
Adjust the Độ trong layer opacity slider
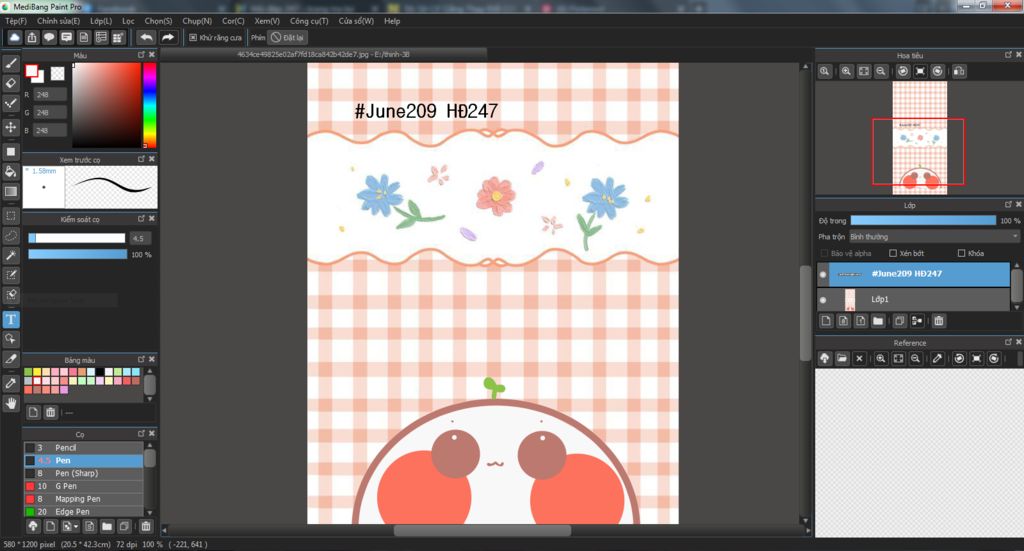pos(923,221)
